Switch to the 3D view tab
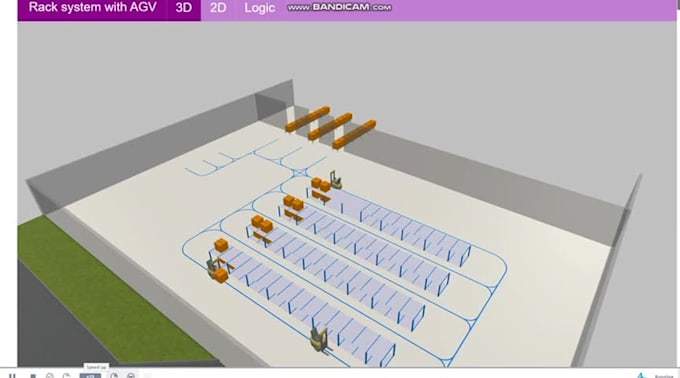 tap(183, 8)
